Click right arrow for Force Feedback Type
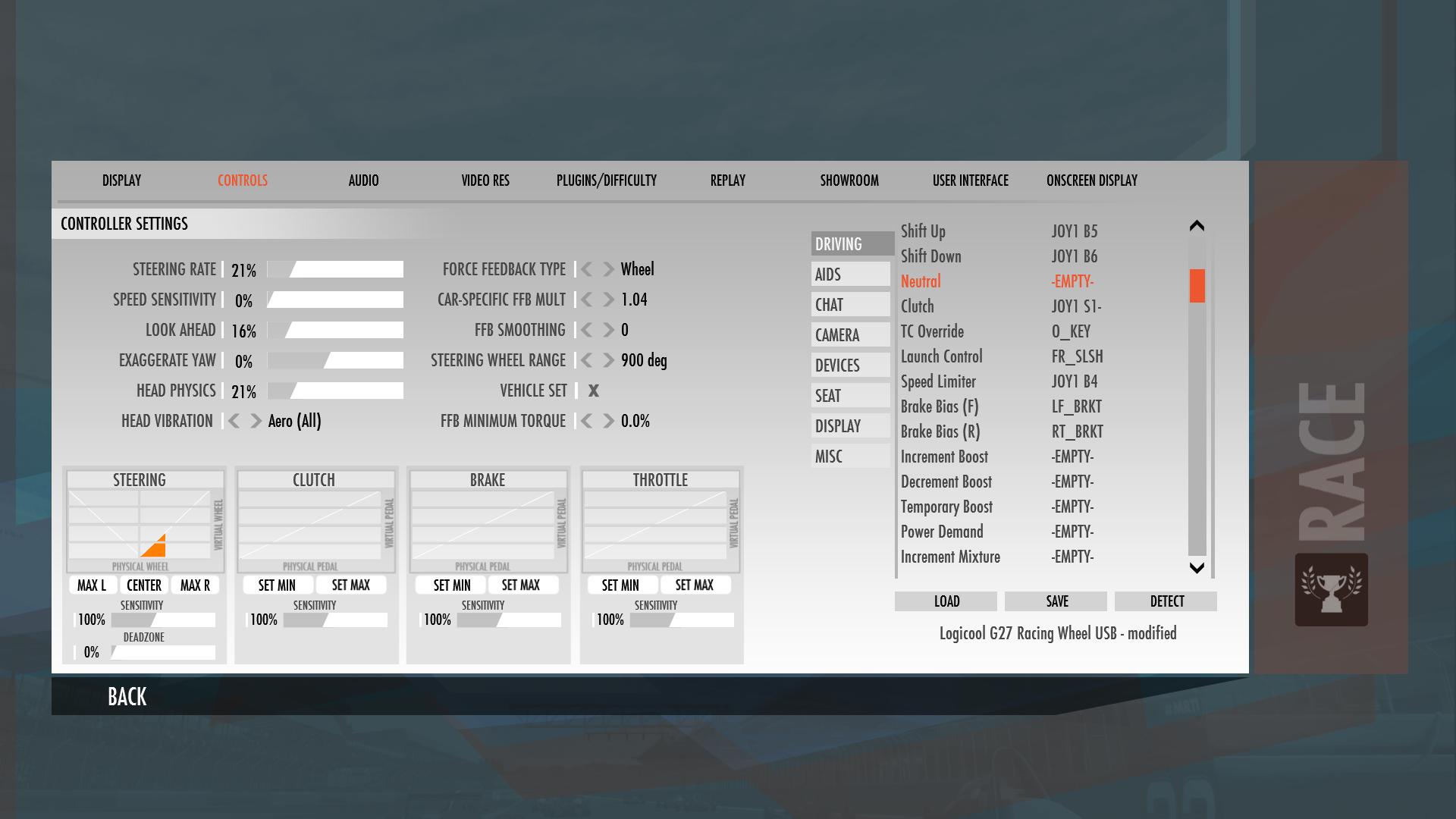Screen dimensions: 1456x819 pos(608,269)
